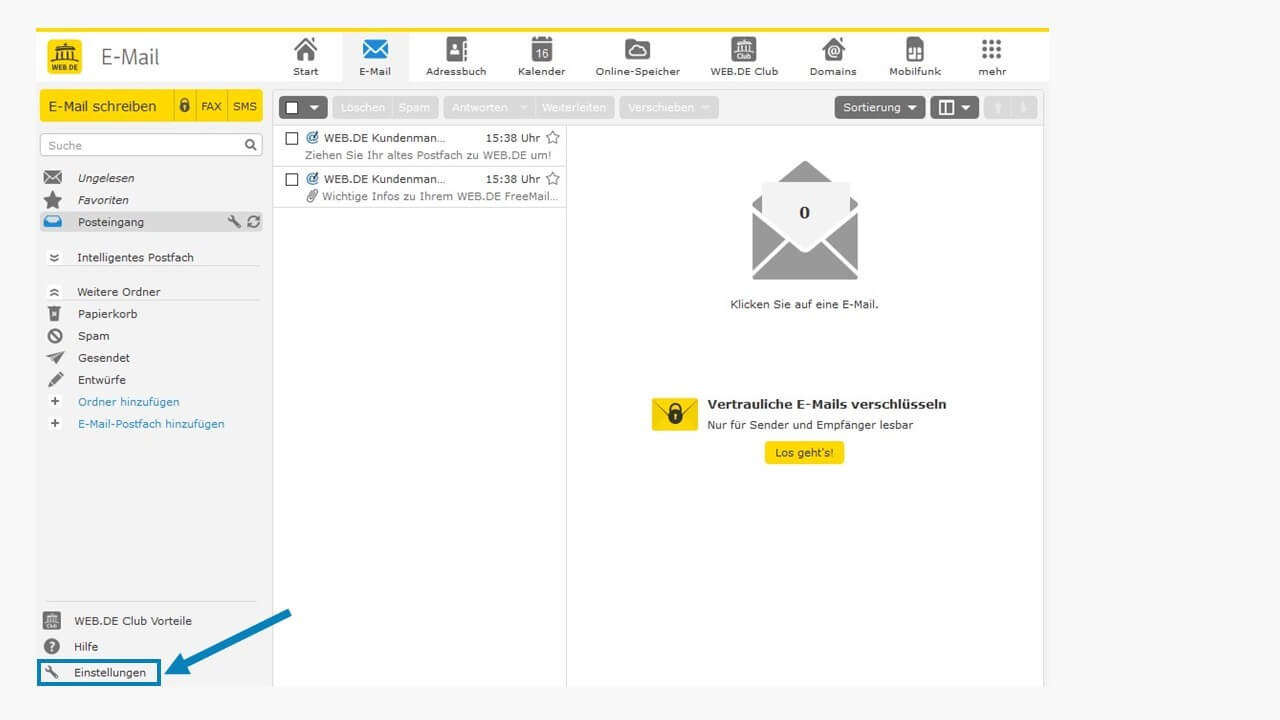Click the previous email up arrow
Viewport: 1280px width, 720px height.
[x=997, y=107]
